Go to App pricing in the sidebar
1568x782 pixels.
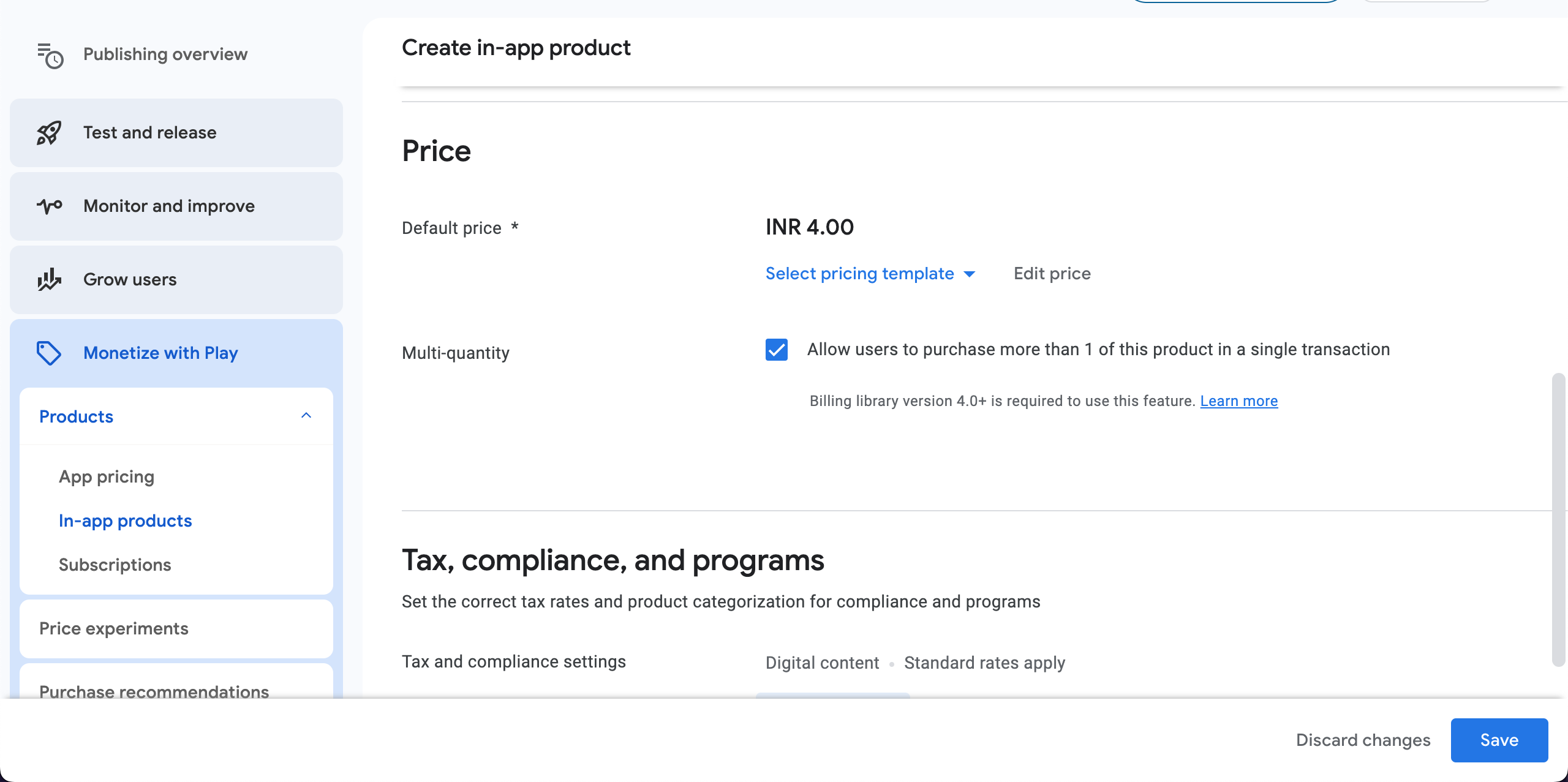pyautogui.click(x=107, y=476)
